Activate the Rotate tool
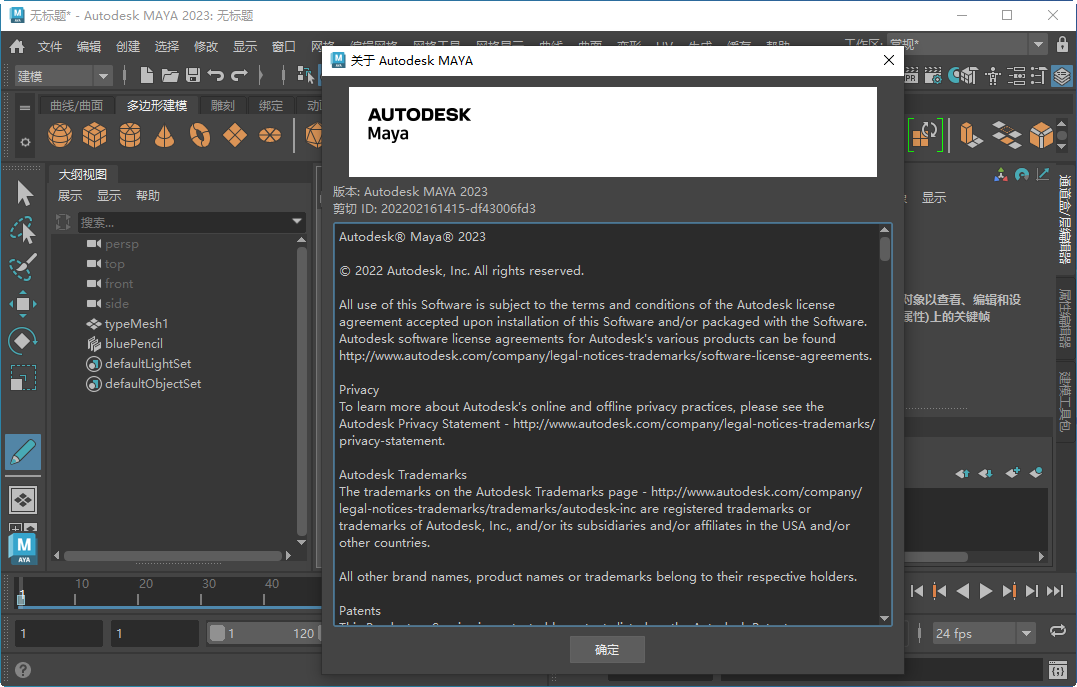 pyautogui.click(x=22, y=340)
